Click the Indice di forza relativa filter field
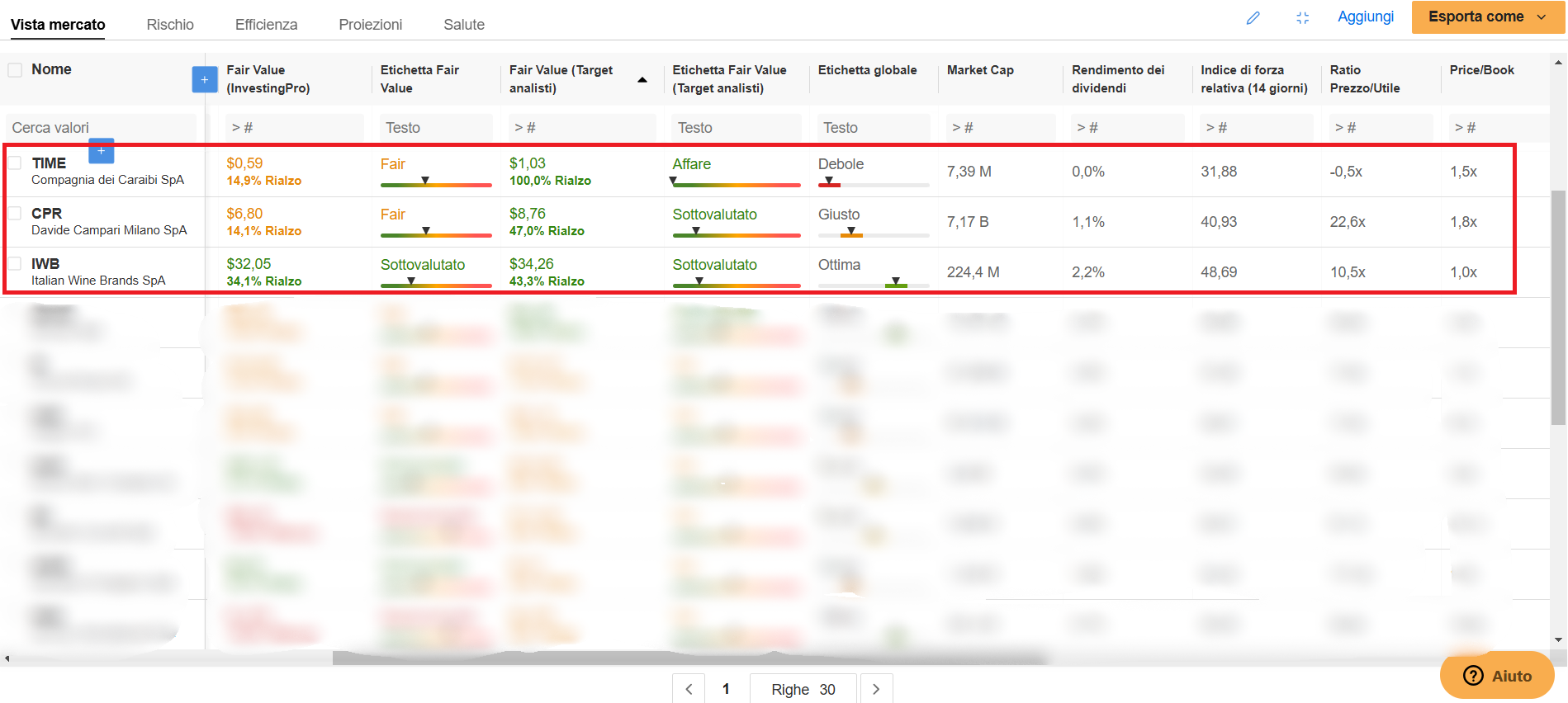The height and width of the screenshot is (703, 1568). tap(1257, 128)
